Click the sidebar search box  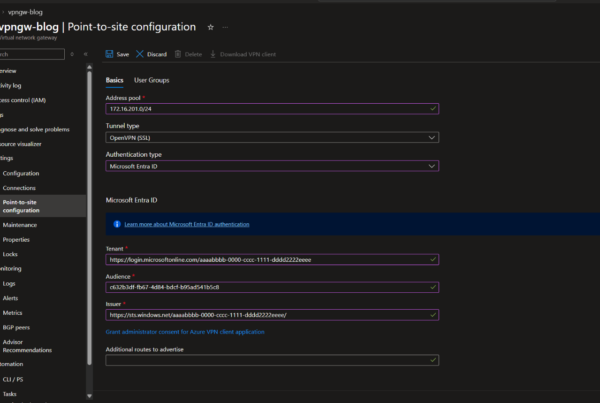[32, 54]
